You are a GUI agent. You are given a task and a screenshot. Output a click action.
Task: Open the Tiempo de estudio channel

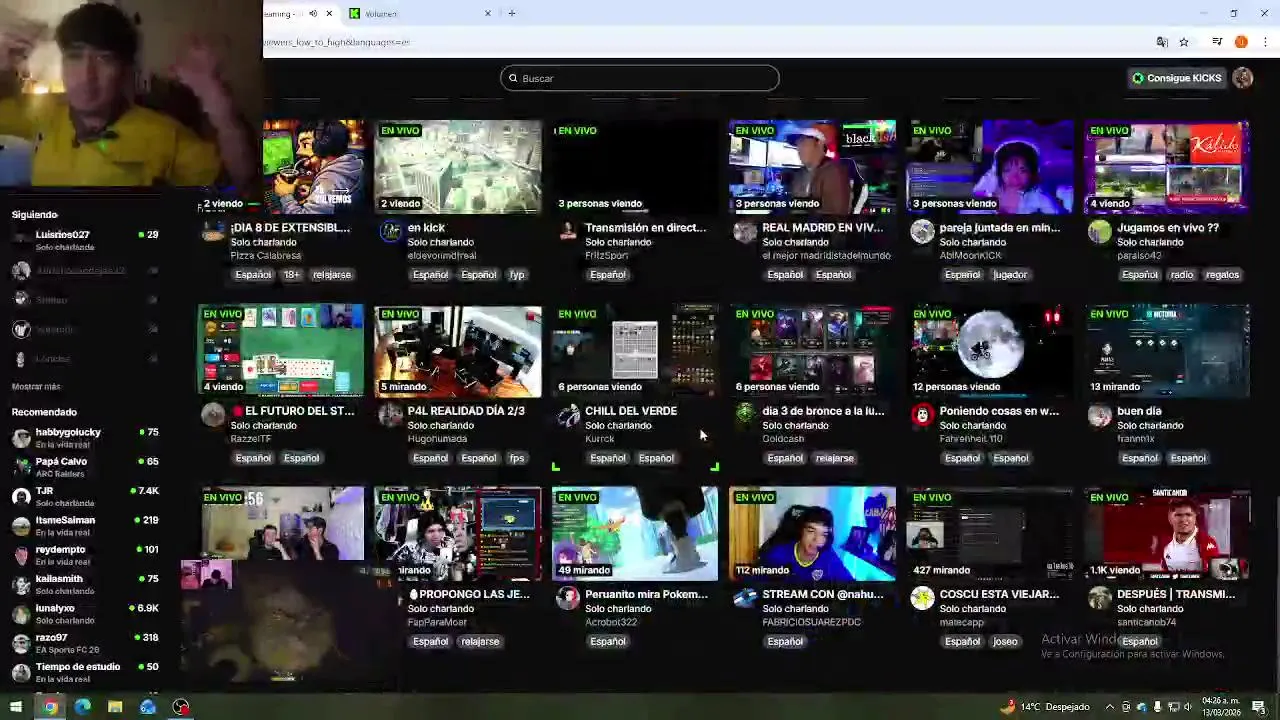85,672
